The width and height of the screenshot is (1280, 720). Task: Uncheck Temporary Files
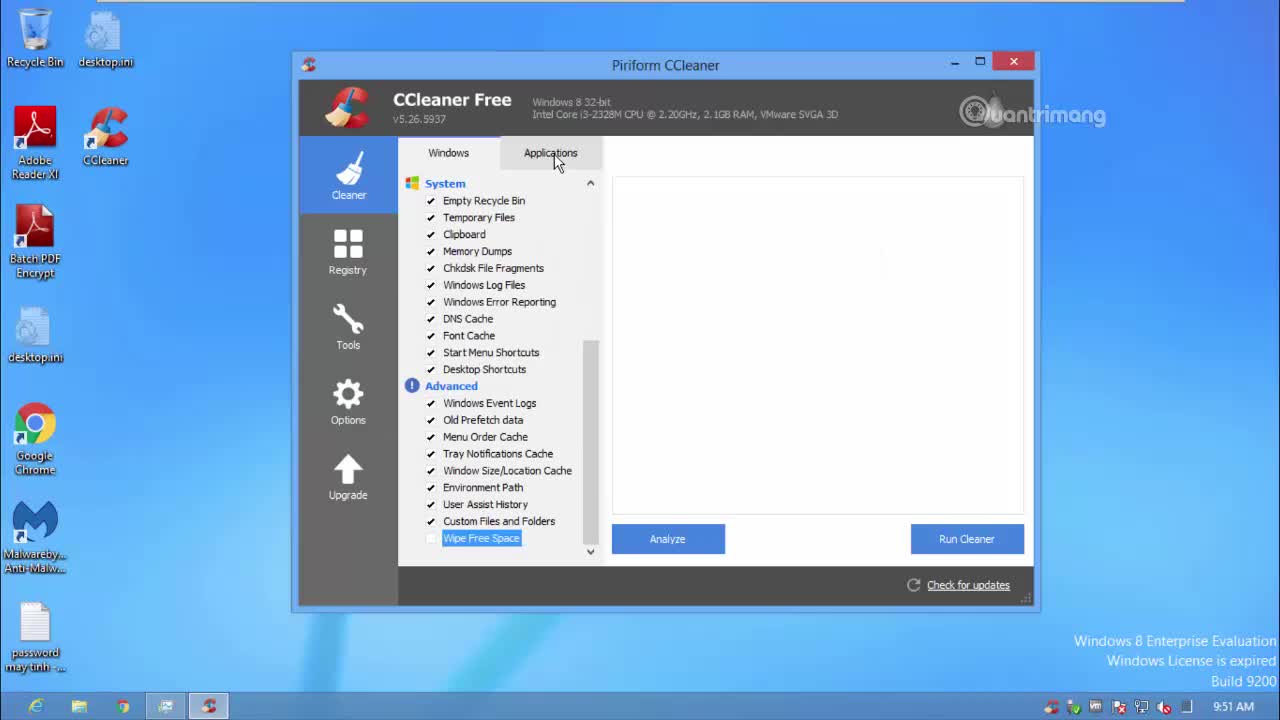click(x=431, y=218)
